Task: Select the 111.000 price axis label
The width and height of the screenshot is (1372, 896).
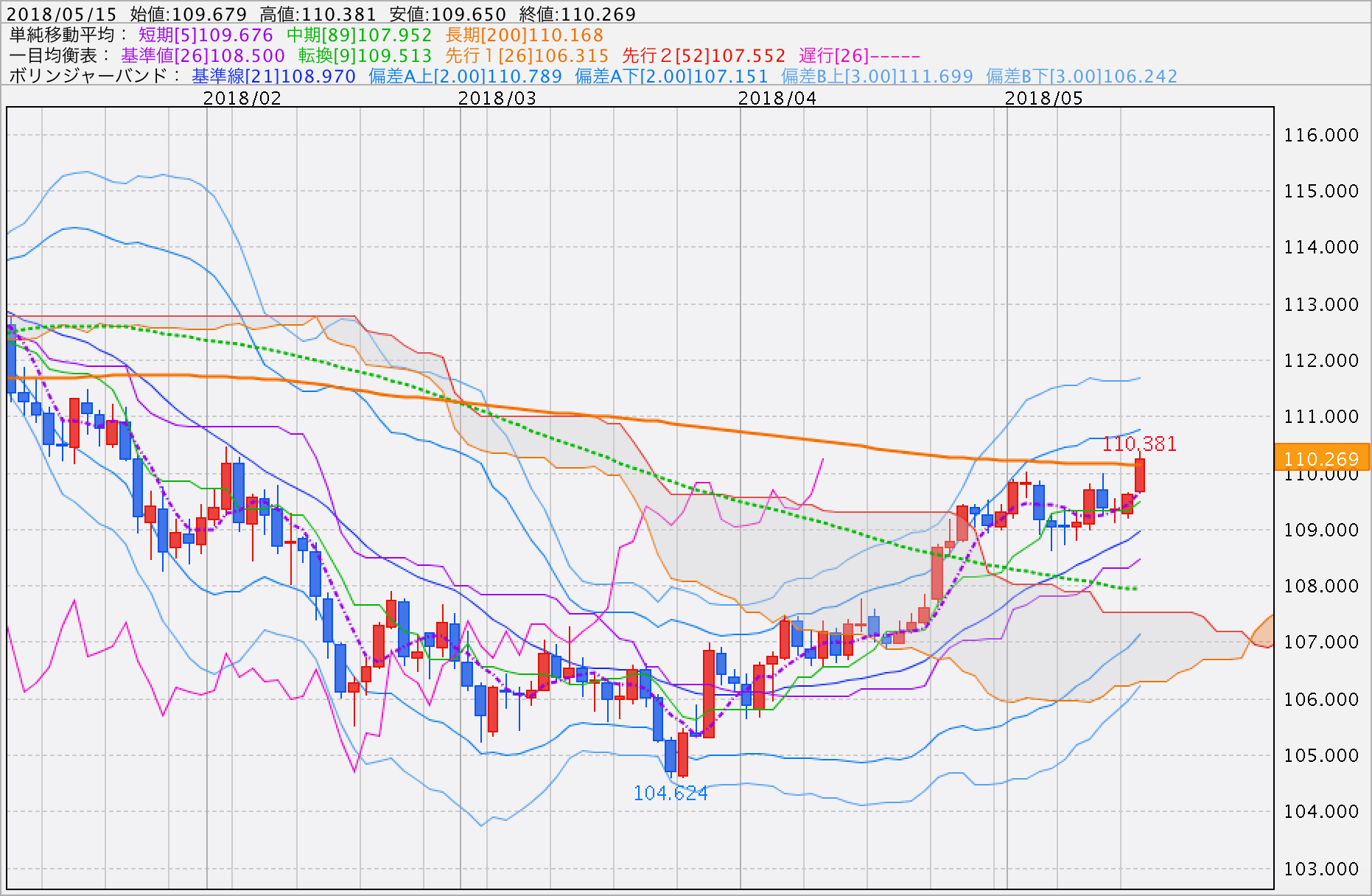Action: click(x=1321, y=416)
